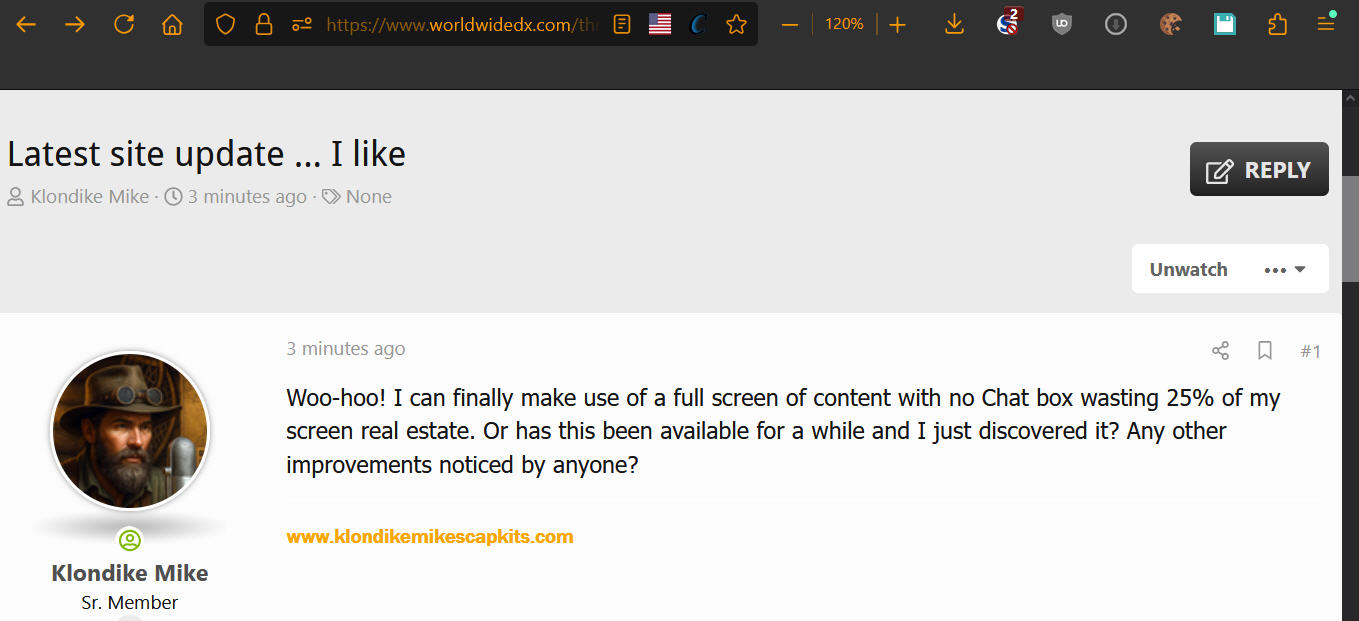Show site permissions icon in address bar

click(x=302, y=24)
